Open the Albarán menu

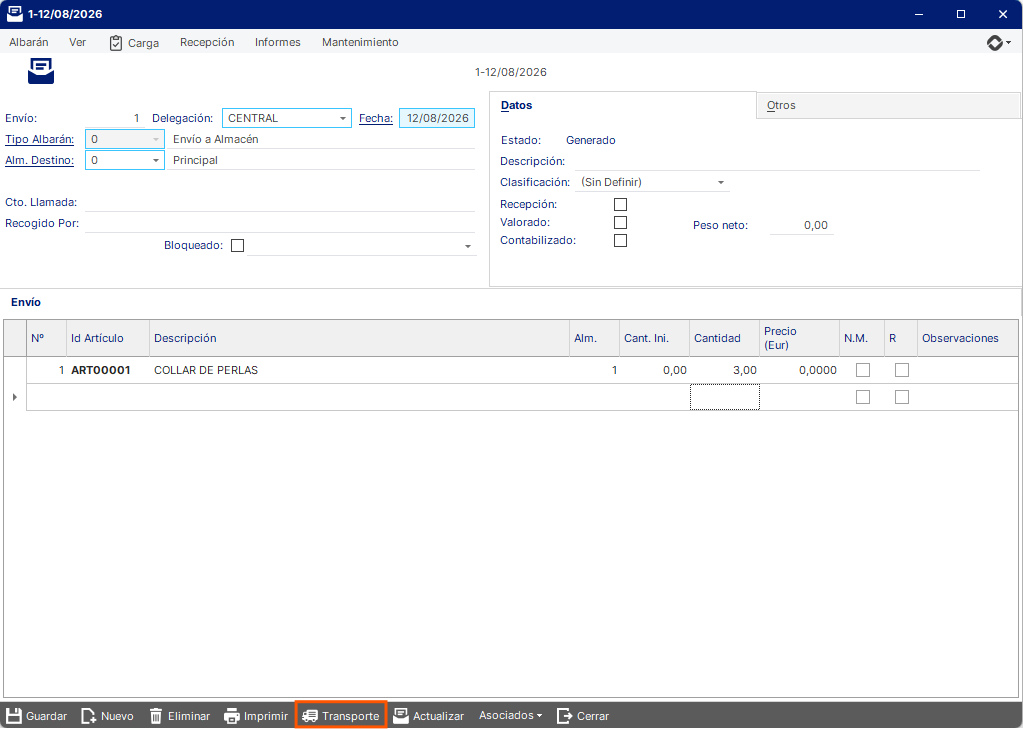pyautogui.click(x=29, y=42)
